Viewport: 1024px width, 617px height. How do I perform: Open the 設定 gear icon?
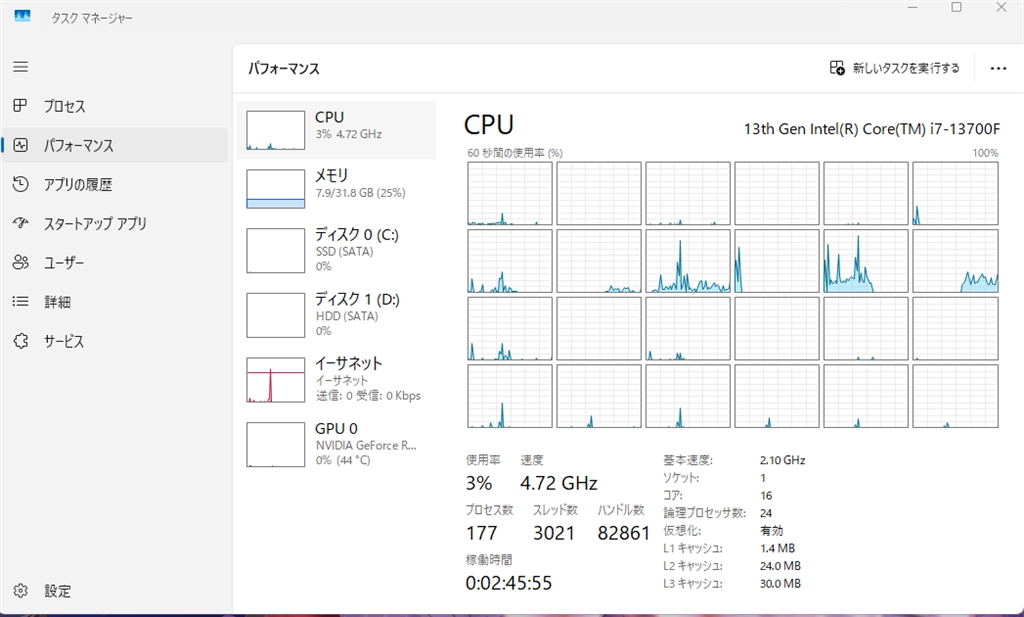[x=20, y=591]
